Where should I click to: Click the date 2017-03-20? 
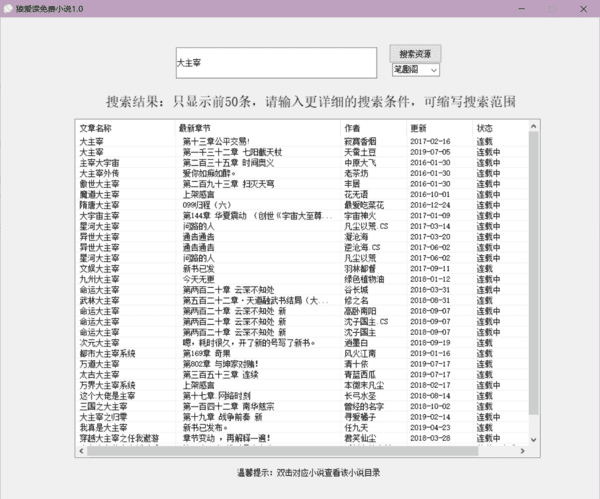430,237
